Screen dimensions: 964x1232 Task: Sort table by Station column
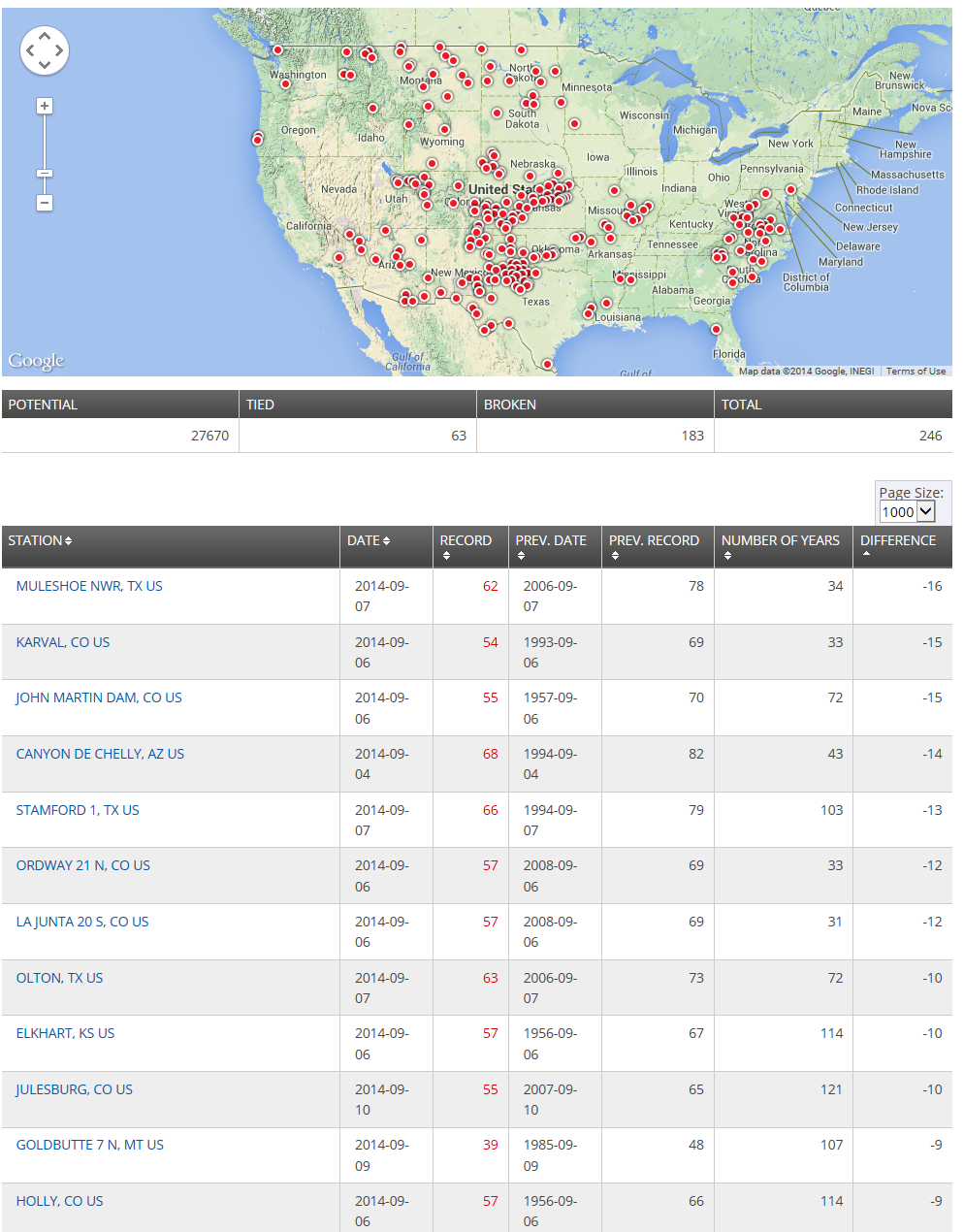click(40, 540)
